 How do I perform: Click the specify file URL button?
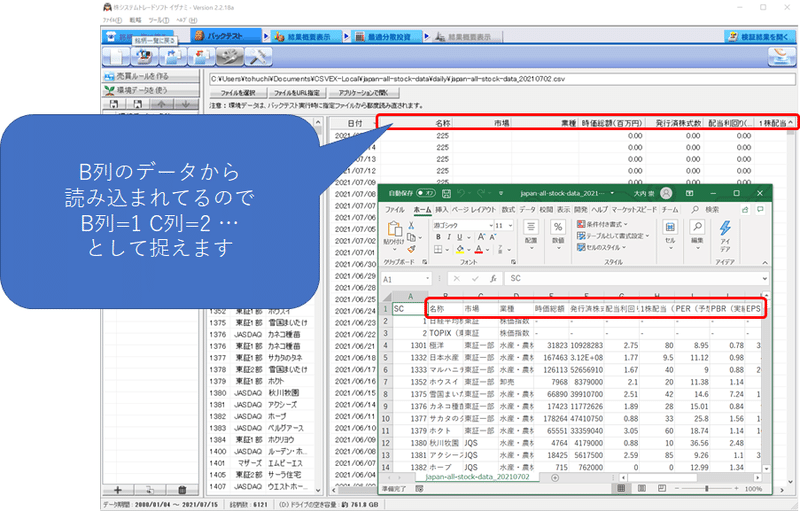pyautogui.click(x=297, y=93)
